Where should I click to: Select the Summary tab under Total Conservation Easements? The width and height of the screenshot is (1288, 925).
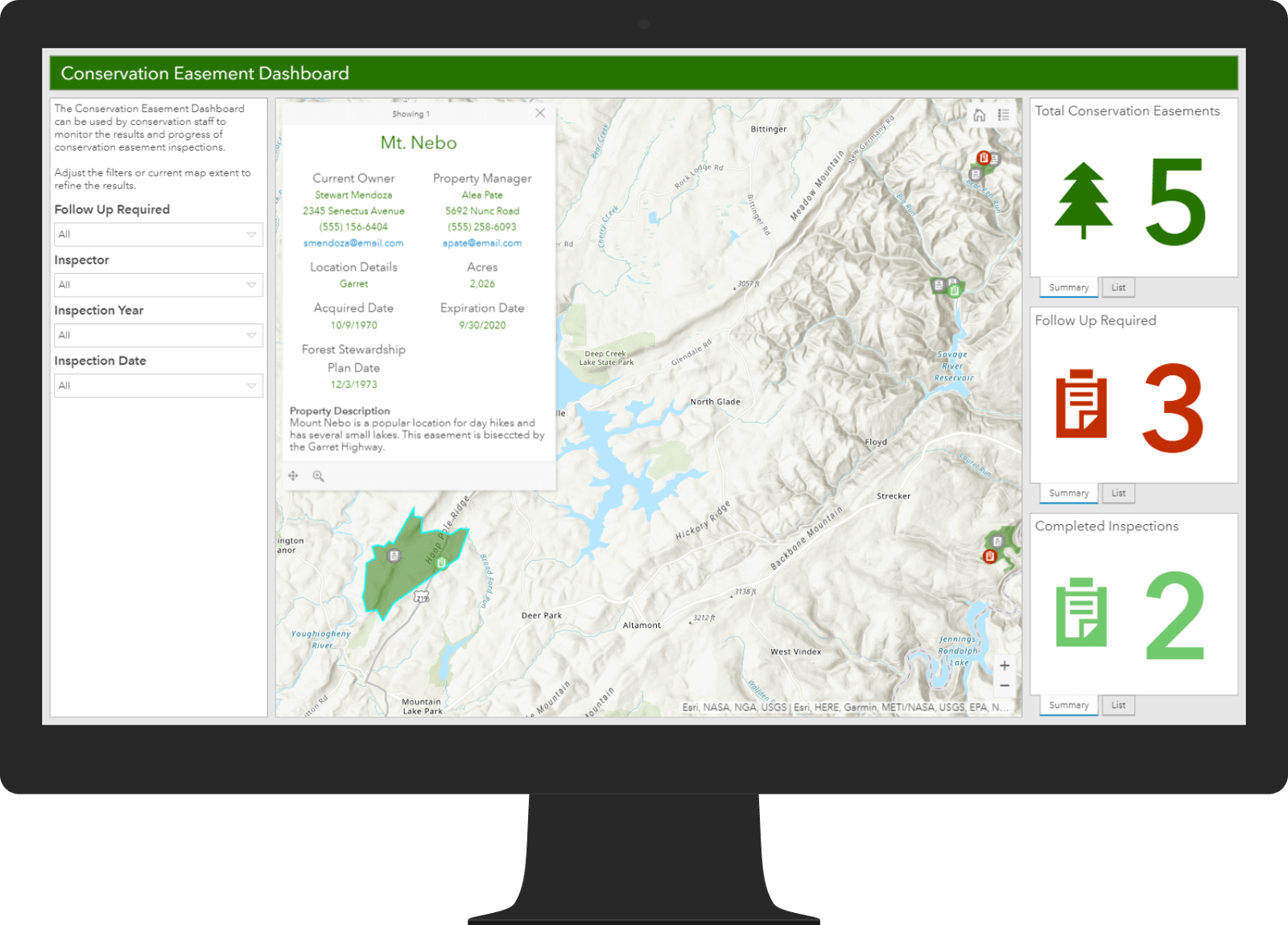point(1067,287)
